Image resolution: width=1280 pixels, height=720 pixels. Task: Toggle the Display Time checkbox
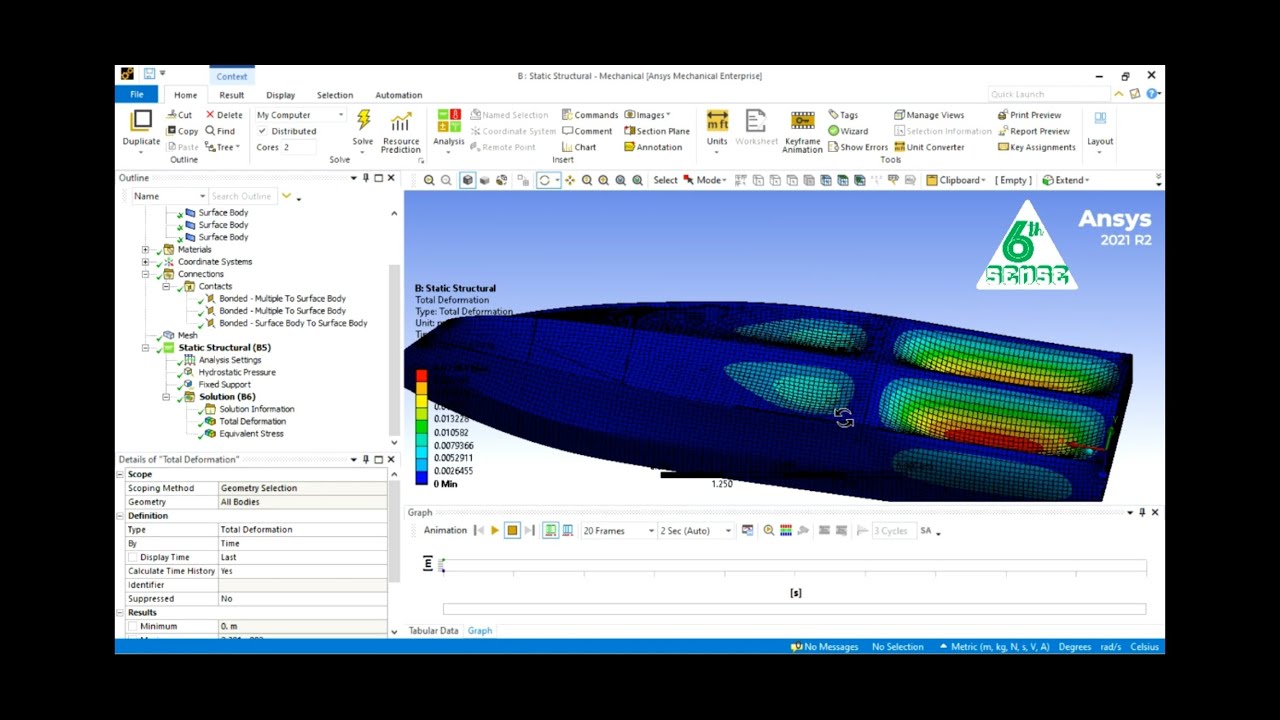pos(132,557)
